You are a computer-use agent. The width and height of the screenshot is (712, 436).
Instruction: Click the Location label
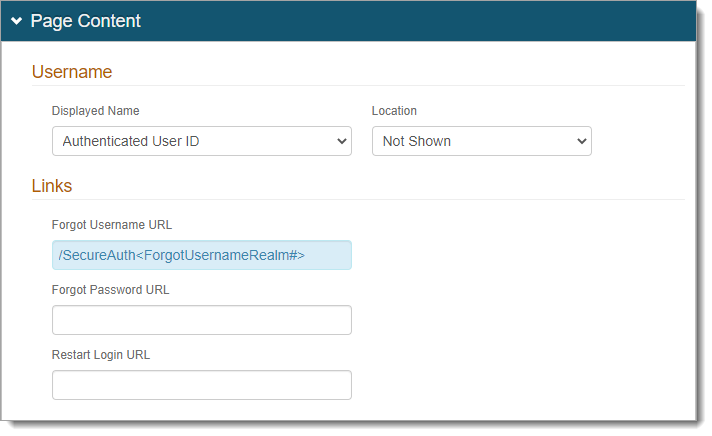pos(394,111)
